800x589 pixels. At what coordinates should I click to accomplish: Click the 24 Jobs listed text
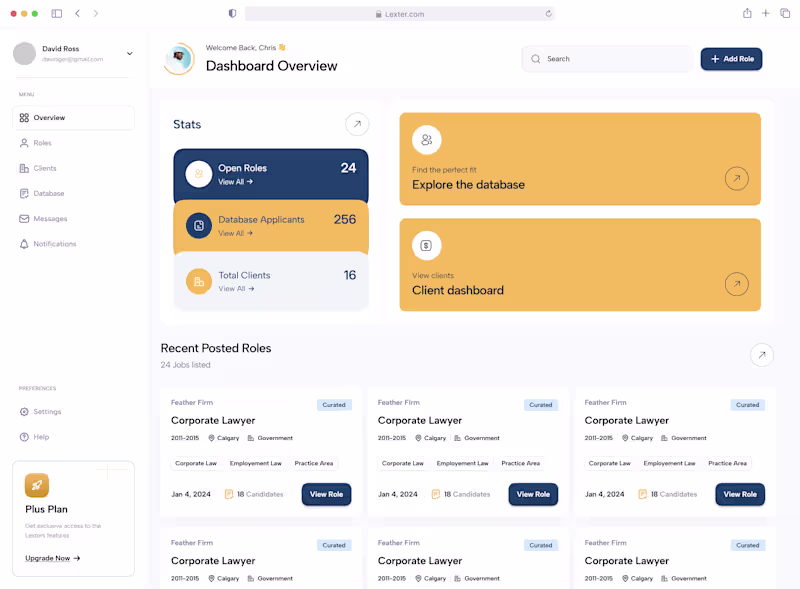[x=185, y=365]
